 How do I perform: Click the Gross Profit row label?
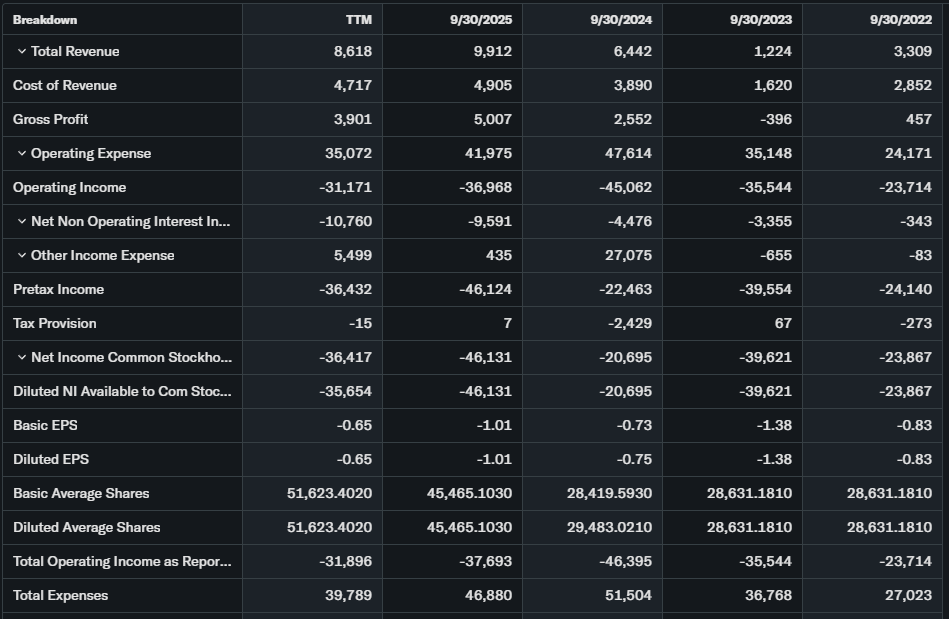(51, 120)
